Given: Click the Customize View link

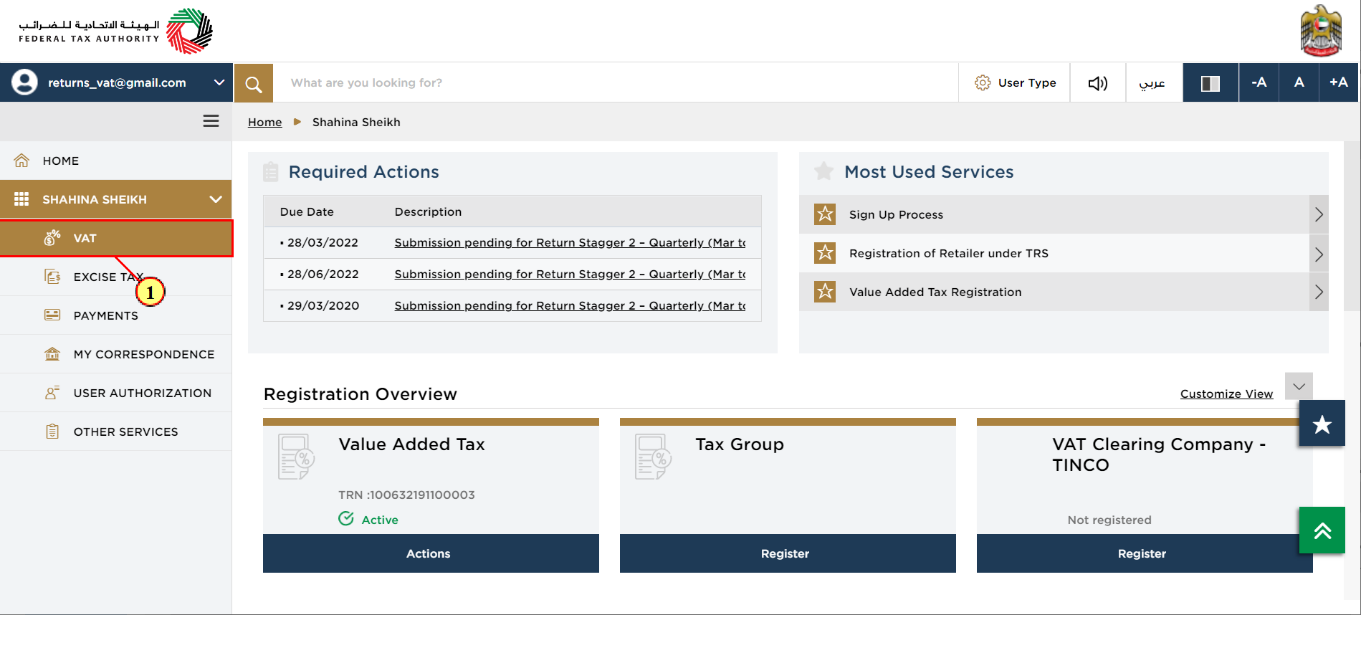Looking at the screenshot, I should click(x=1226, y=394).
